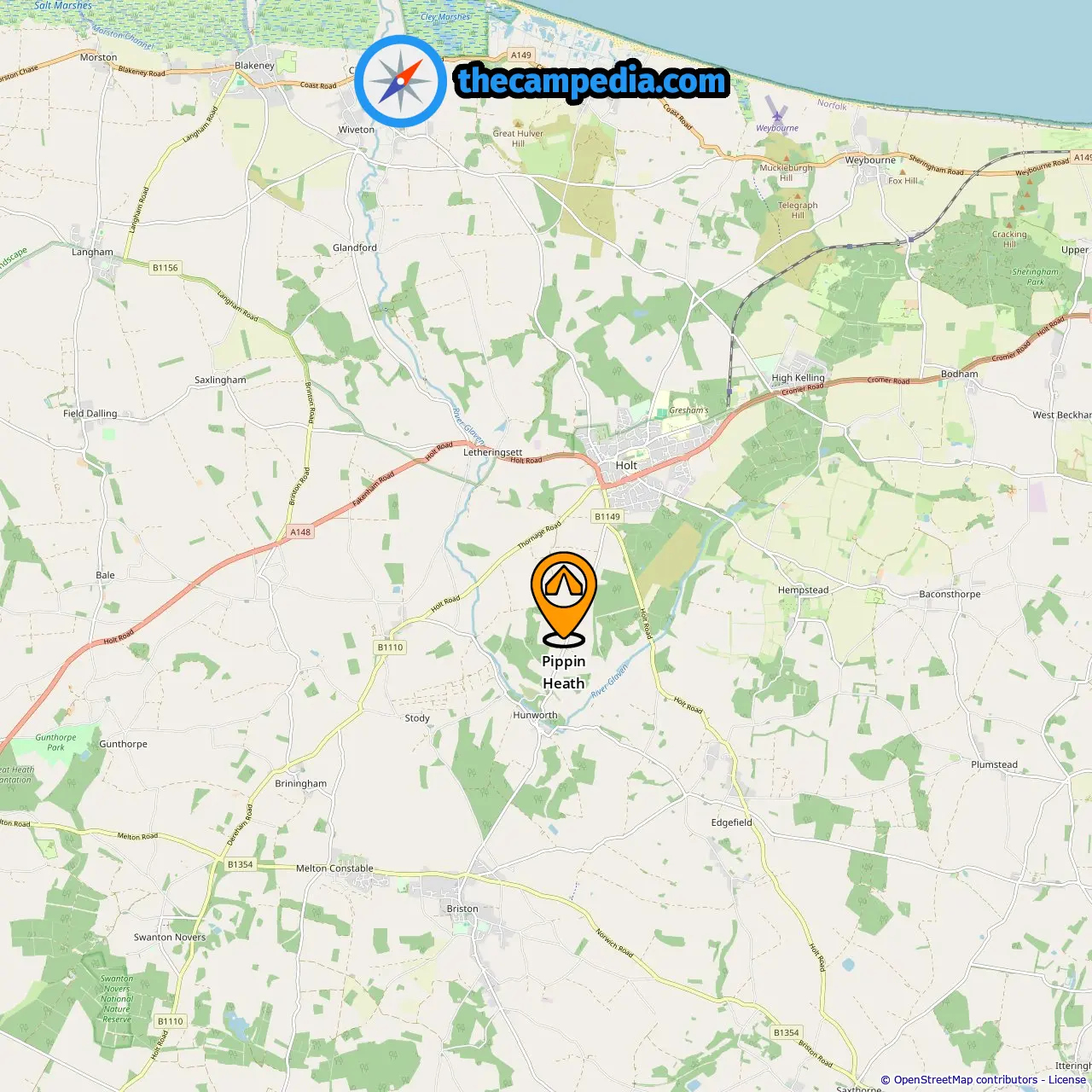This screenshot has height=1092, width=1092.
Task: Select the Blakeney village label
Action: [x=254, y=66]
